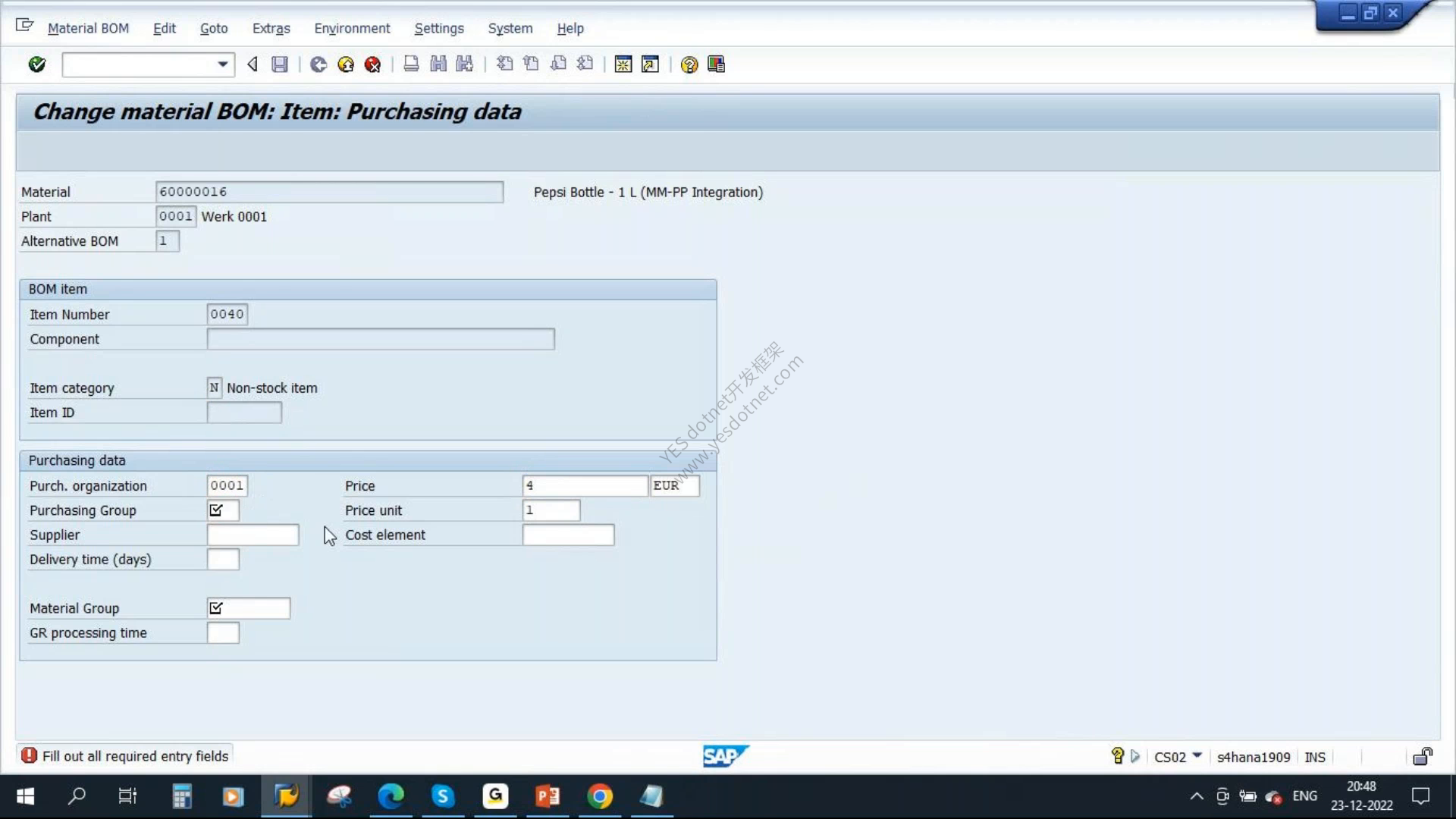Click the Supplier input field

click(x=253, y=535)
